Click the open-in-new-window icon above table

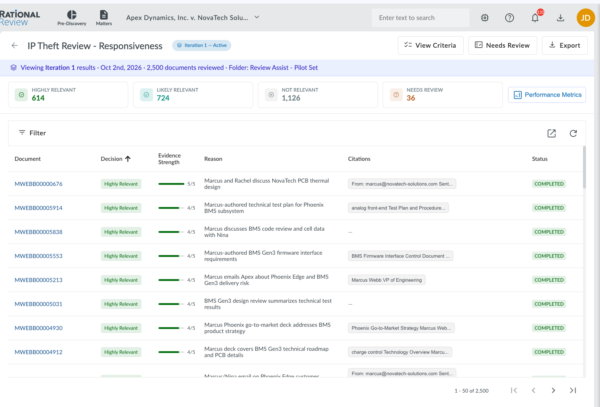[x=551, y=133]
